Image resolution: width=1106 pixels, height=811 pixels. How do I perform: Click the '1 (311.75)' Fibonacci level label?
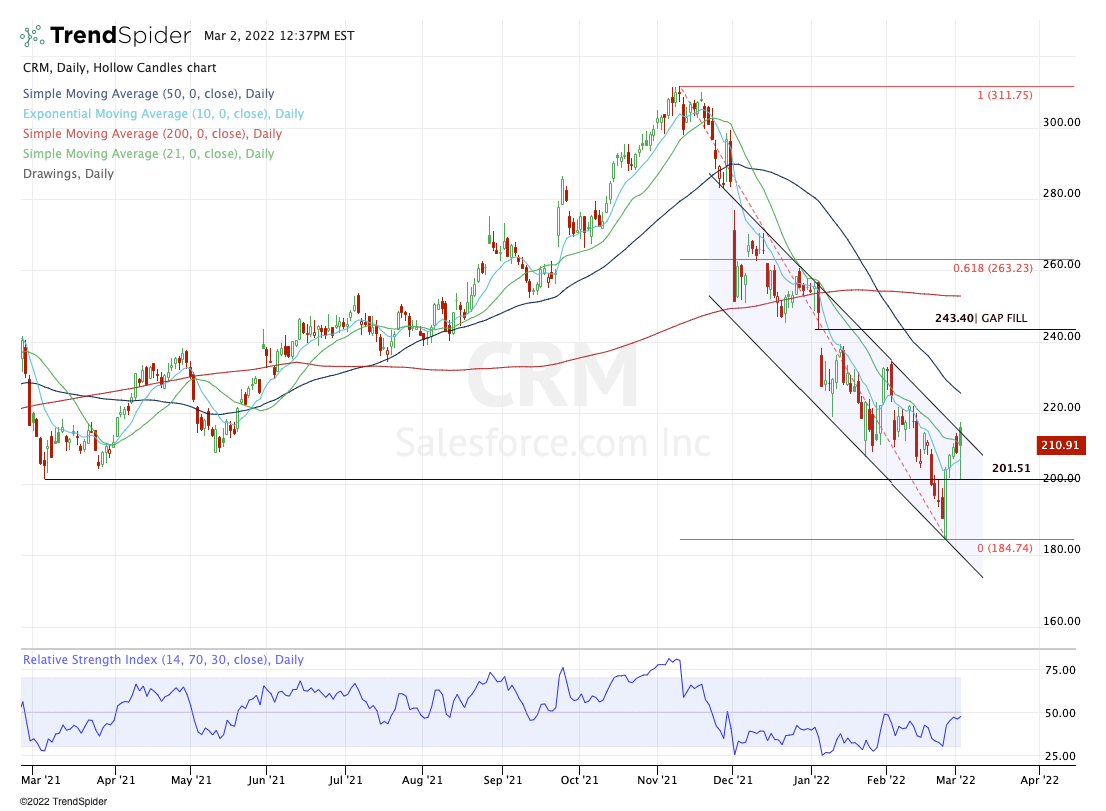pyautogui.click(x=1004, y=95)
